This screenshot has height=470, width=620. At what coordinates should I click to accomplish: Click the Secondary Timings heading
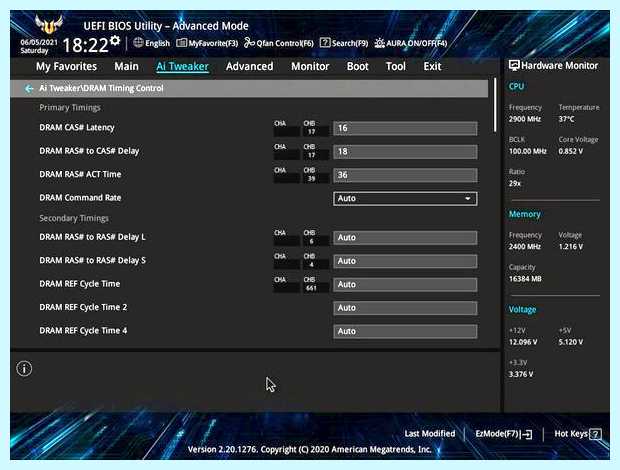tap(74, 218)
